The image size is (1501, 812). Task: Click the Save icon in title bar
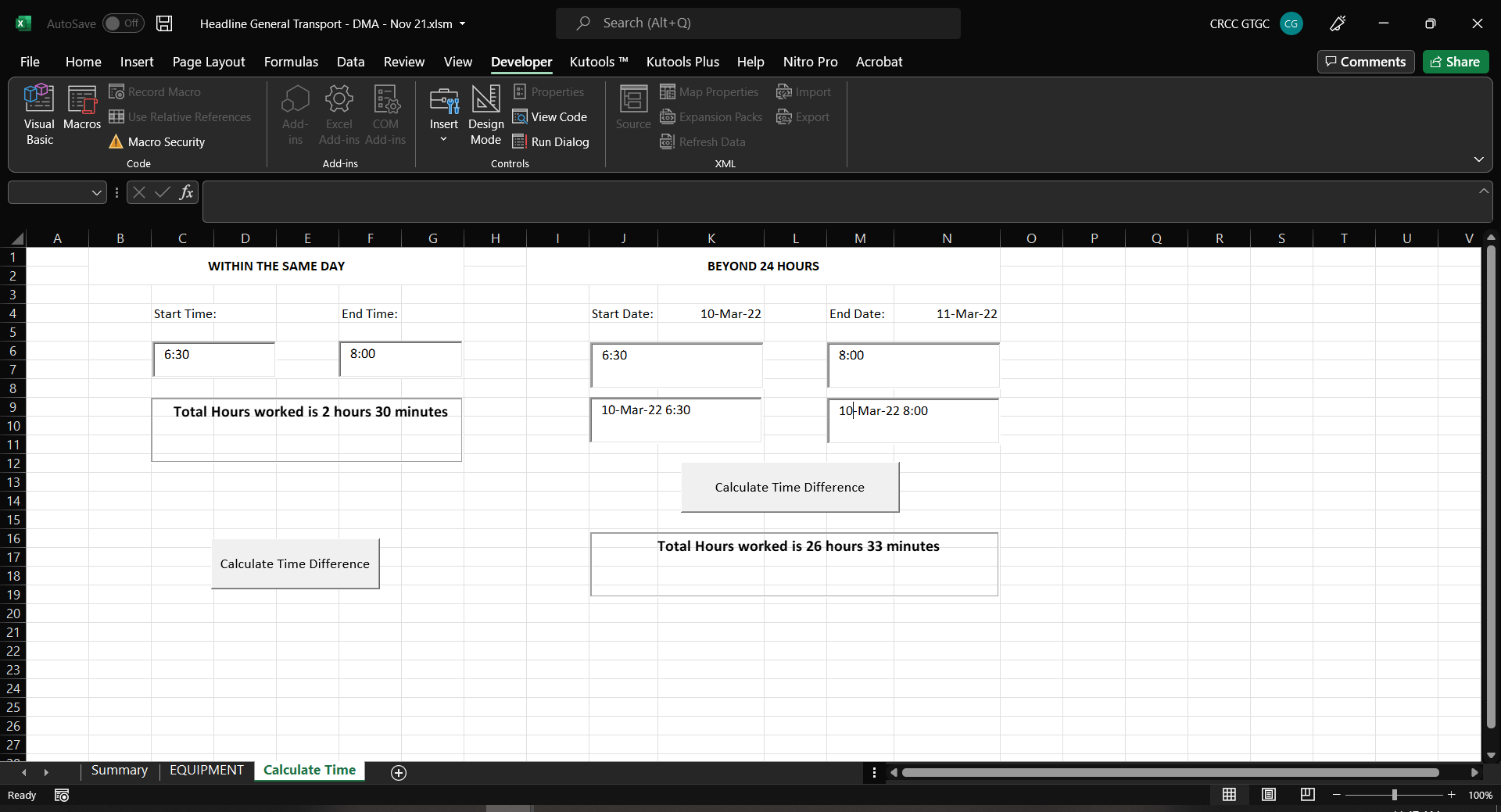[164, 23]
